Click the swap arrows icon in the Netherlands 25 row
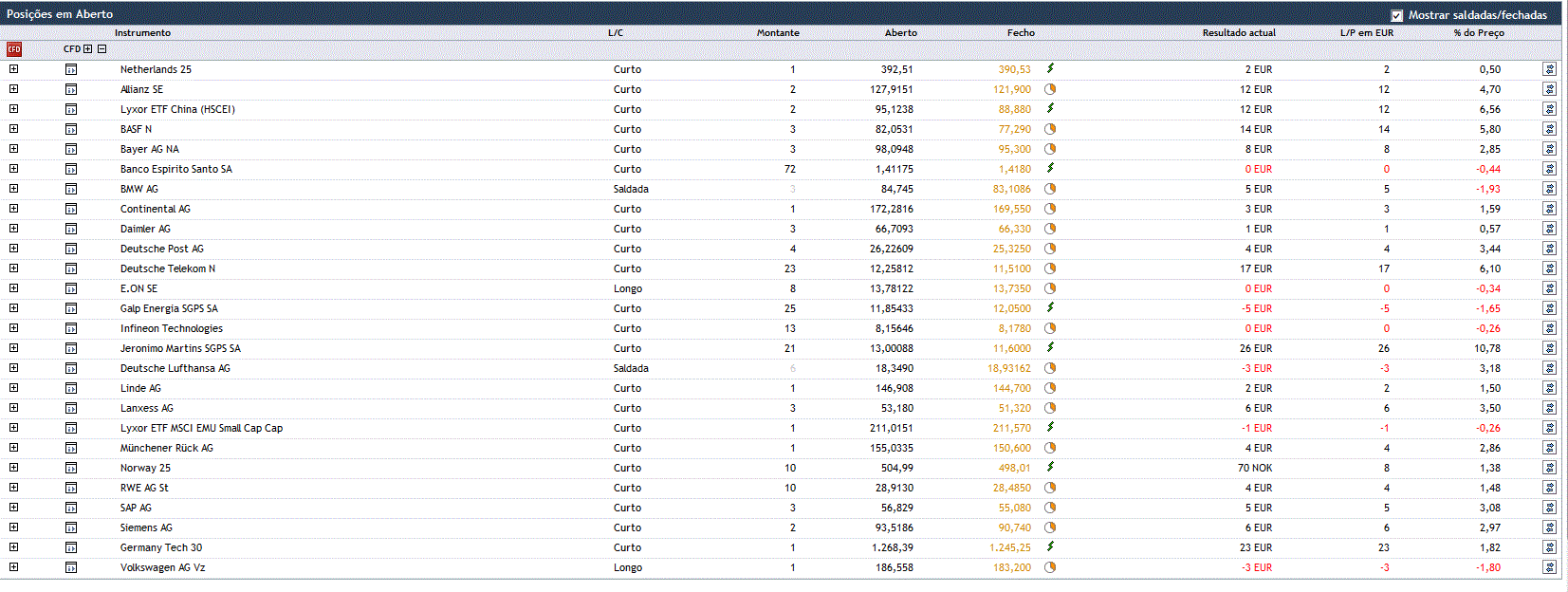Image resolution: width=1568 pixels, height=592 pixels. click(1549, 69)
